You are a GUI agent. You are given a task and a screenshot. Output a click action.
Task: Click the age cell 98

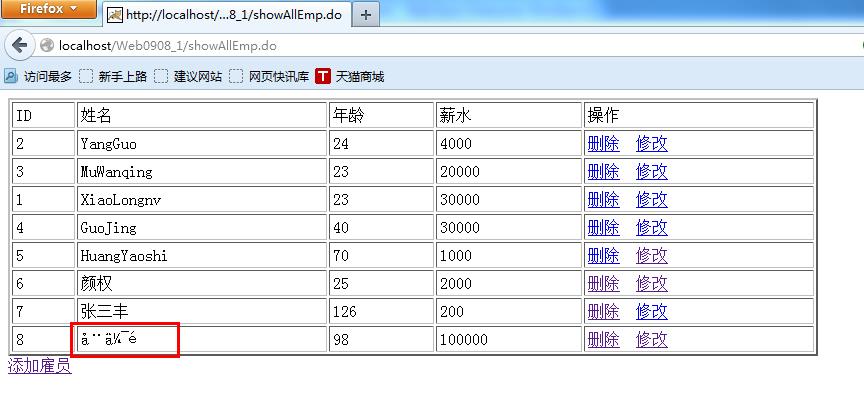point(381,339)
